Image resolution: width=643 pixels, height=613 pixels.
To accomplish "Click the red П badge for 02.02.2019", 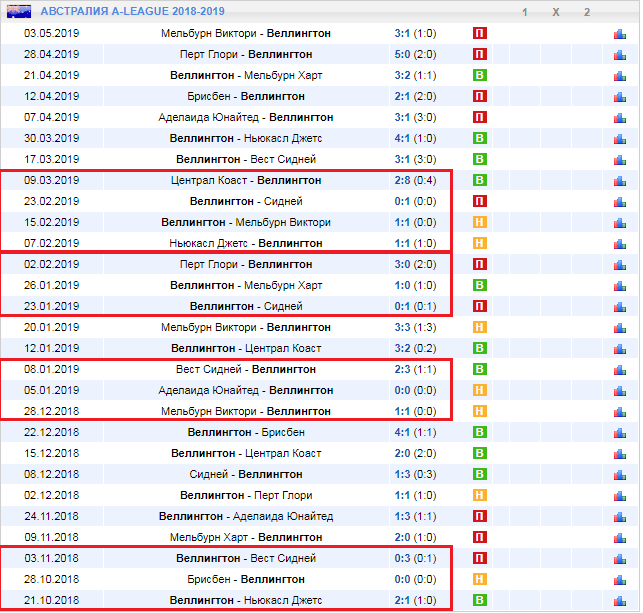I will pos(480,264).
